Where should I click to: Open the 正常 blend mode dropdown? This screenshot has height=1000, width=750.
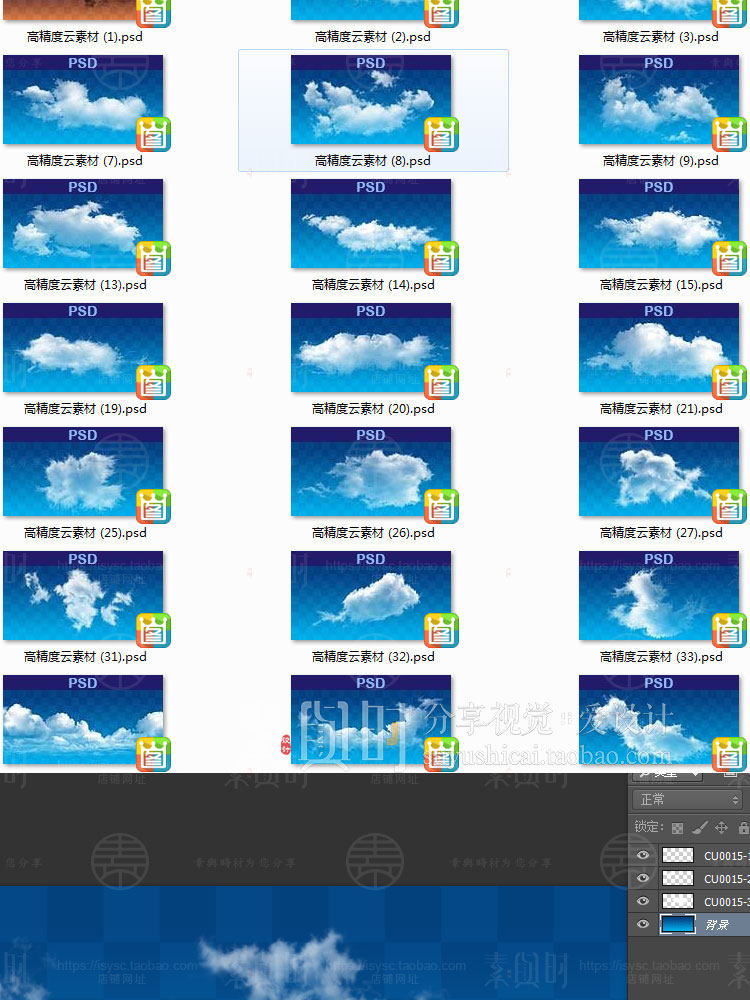click(688, 799)
